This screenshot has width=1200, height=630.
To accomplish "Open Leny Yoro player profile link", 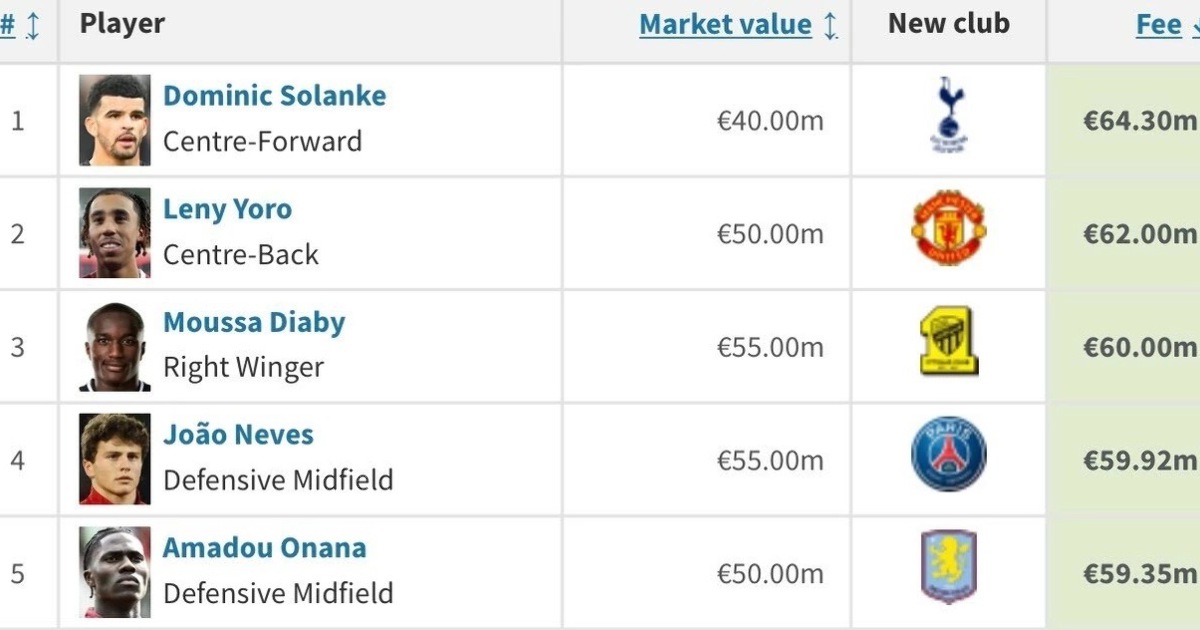I will [x=227, y=209].
